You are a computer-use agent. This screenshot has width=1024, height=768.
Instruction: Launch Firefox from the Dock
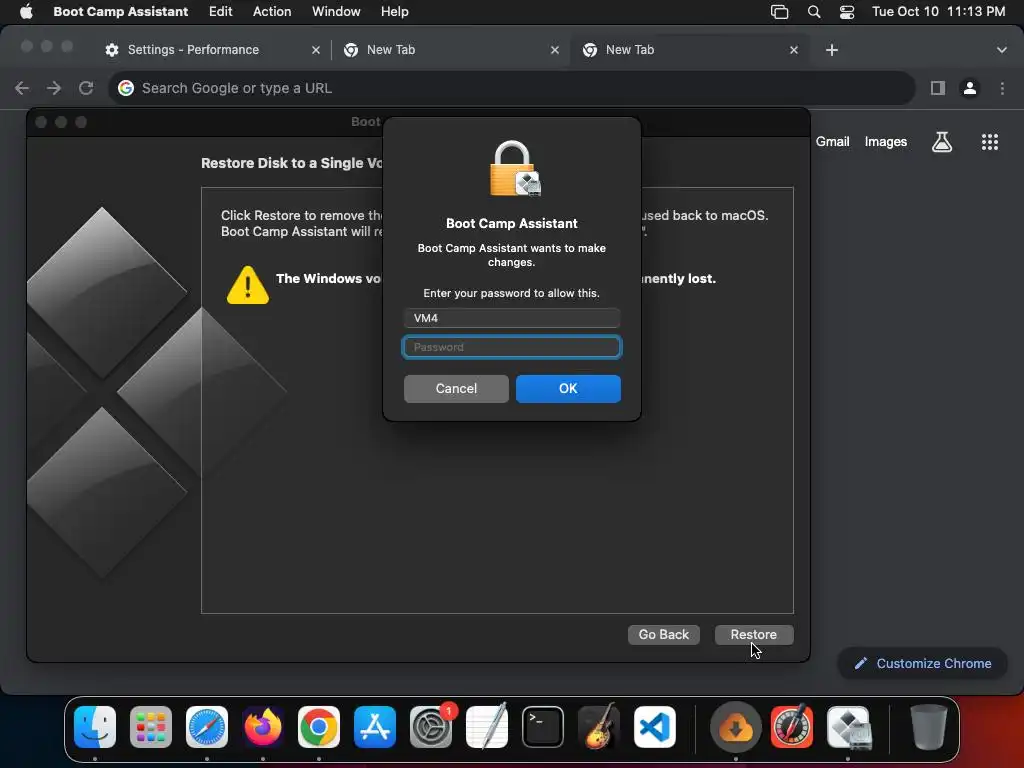(263, 727)
